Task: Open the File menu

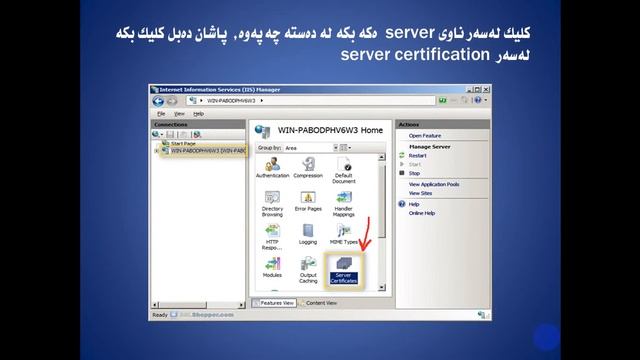Action: [161, 114]
